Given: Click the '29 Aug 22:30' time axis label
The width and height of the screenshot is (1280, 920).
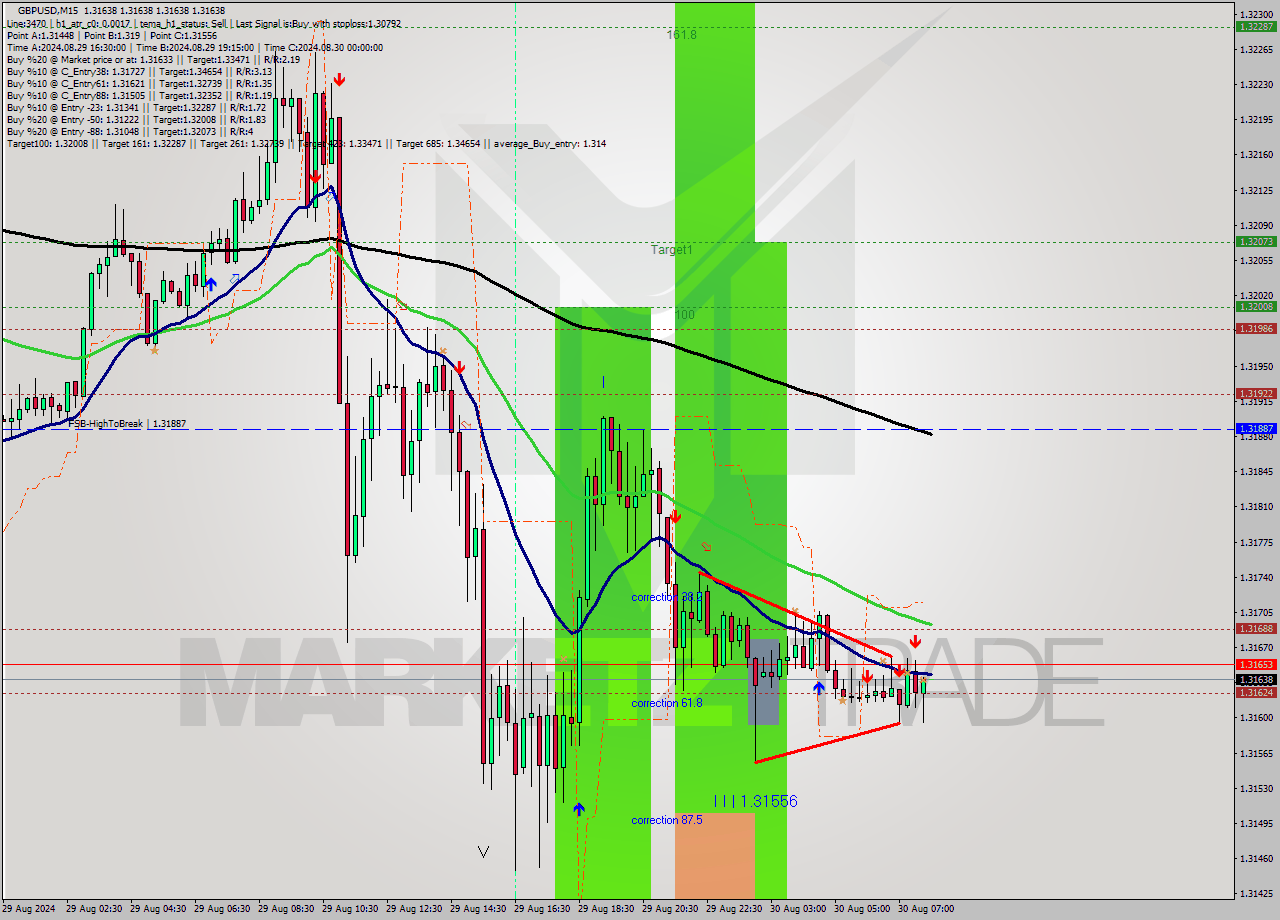Looking at the screenshot, I should 735,909.
